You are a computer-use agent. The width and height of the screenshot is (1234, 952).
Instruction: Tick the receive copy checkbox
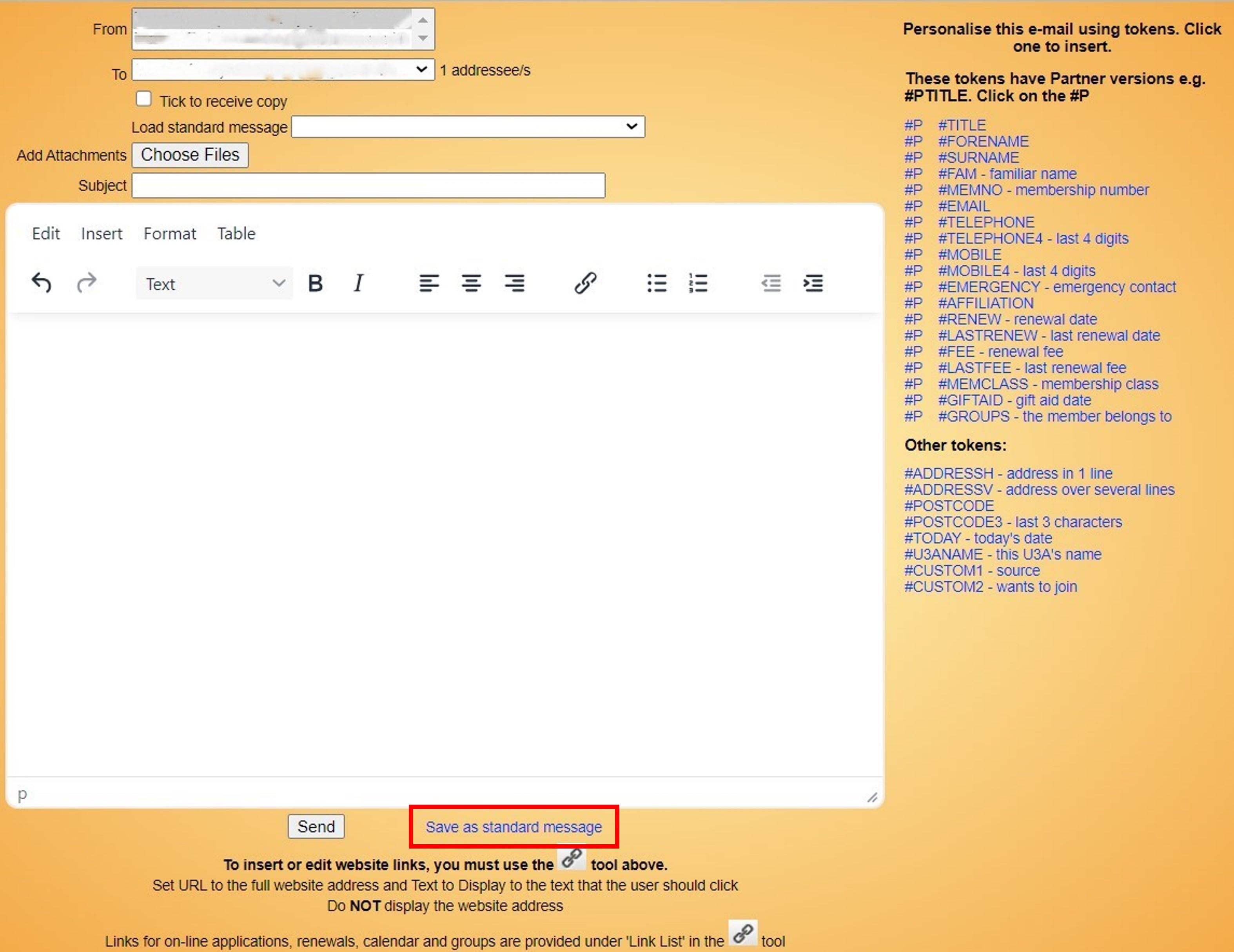click(x=143, y=99)
